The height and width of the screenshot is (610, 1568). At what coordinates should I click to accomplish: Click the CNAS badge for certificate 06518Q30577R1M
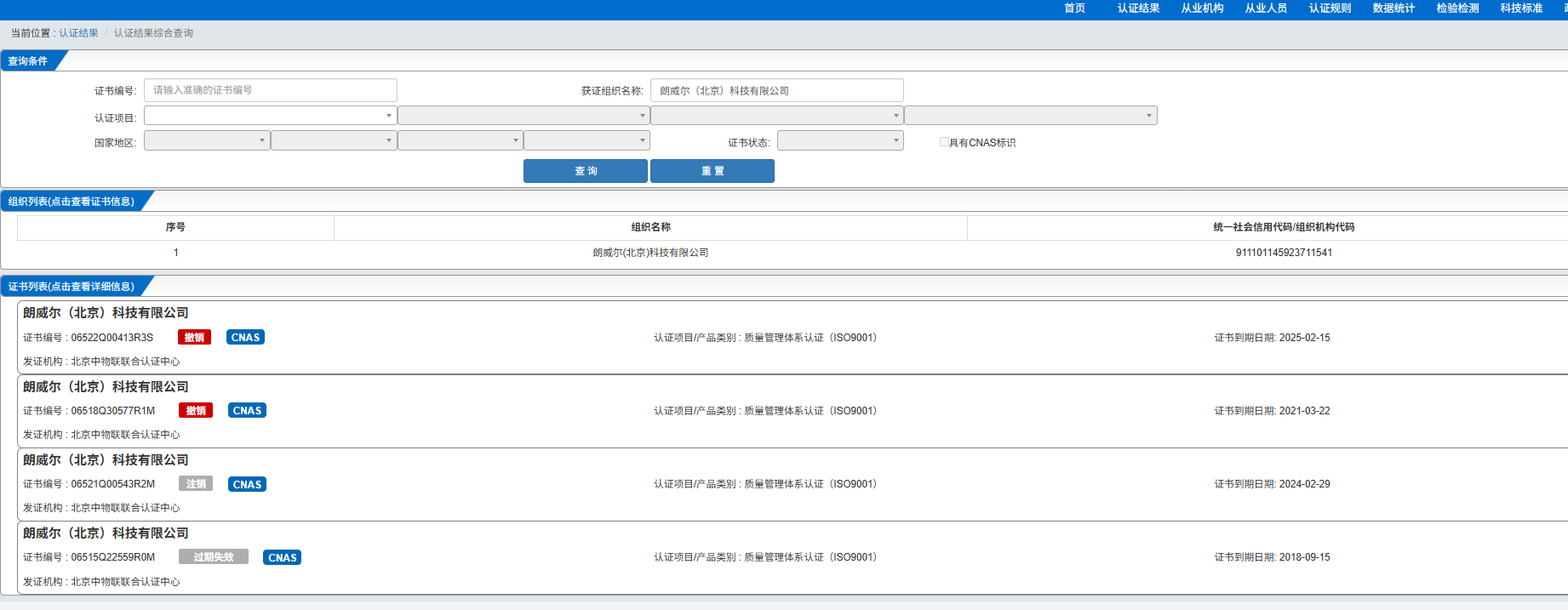247,411
